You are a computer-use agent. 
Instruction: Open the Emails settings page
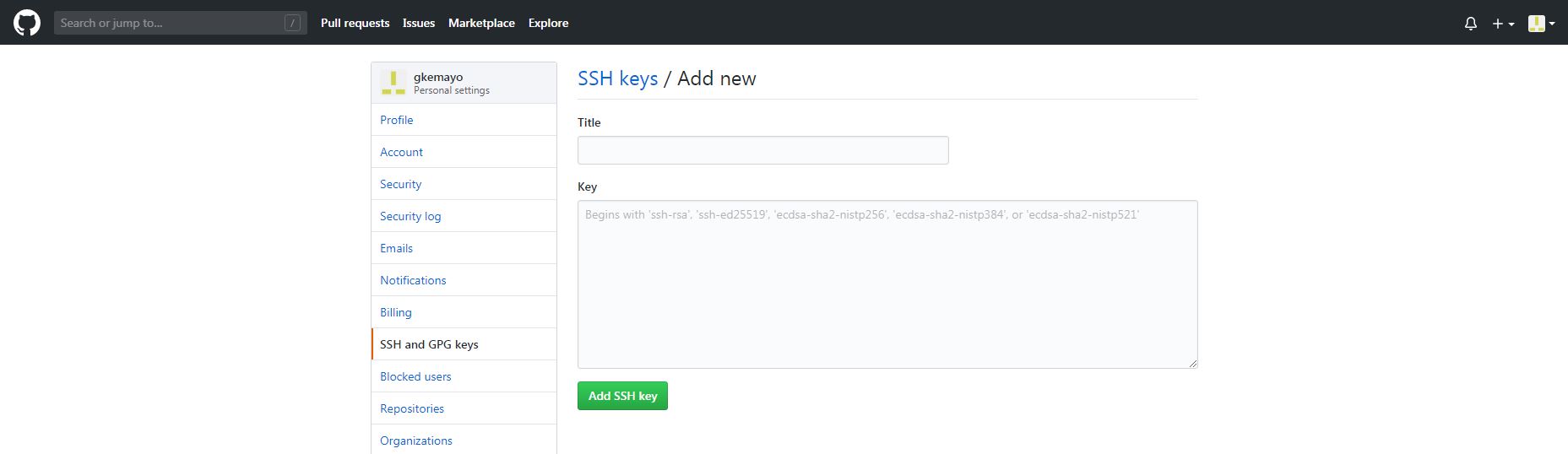pos(396,248)
